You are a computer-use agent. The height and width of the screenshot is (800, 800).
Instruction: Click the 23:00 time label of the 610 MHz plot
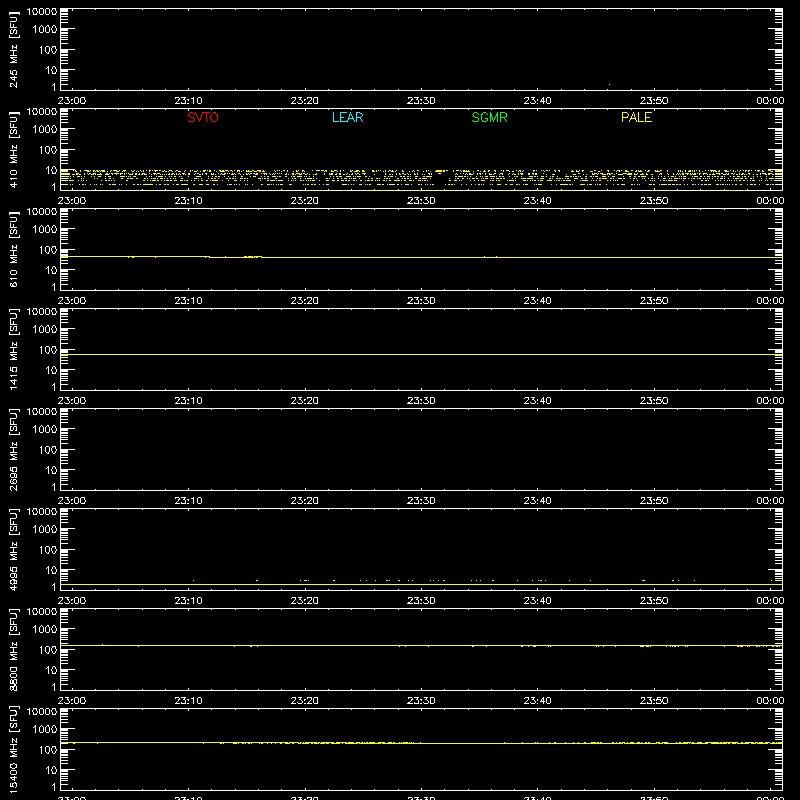(x=72, y=301)
